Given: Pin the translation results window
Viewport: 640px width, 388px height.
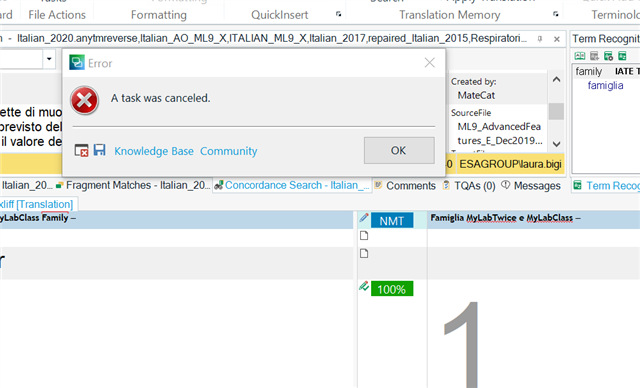Looking at the screenshot, I should coord(540,39).
